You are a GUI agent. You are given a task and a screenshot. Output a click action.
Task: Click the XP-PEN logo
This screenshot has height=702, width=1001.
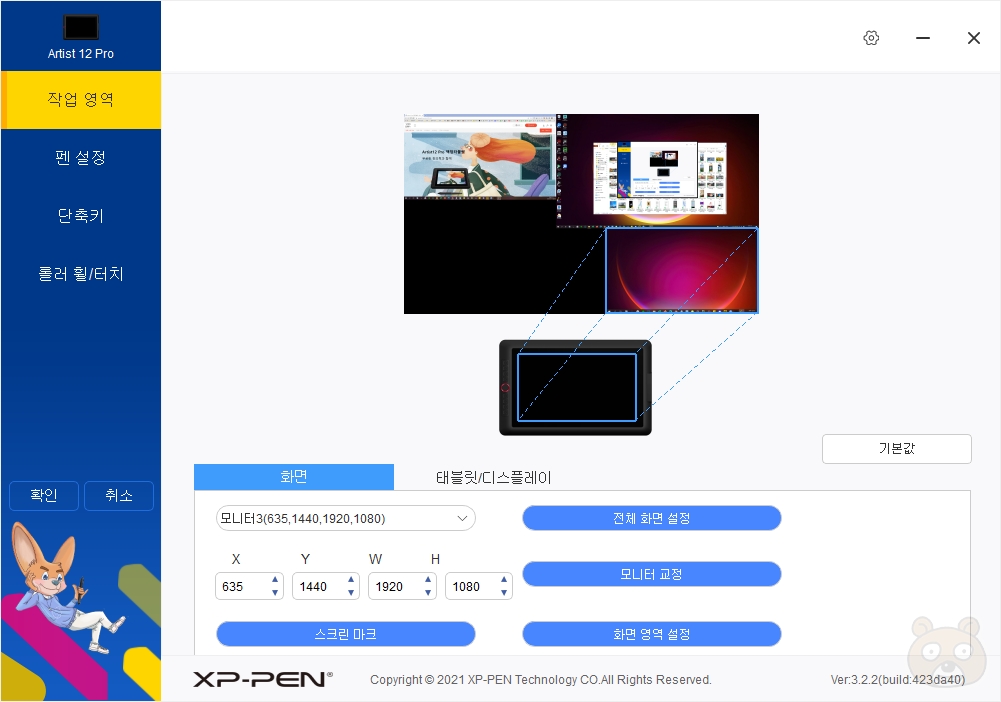(x=262, y=679)
